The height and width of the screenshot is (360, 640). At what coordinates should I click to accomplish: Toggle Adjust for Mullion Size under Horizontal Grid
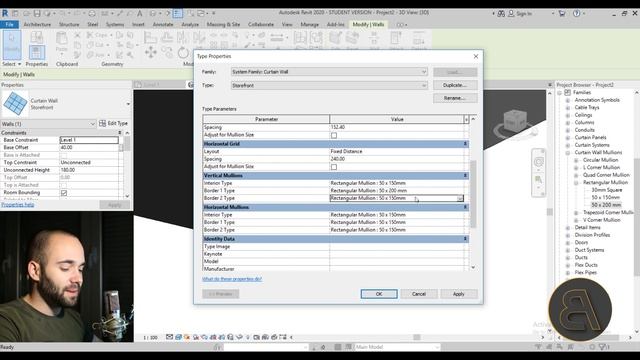334,167
